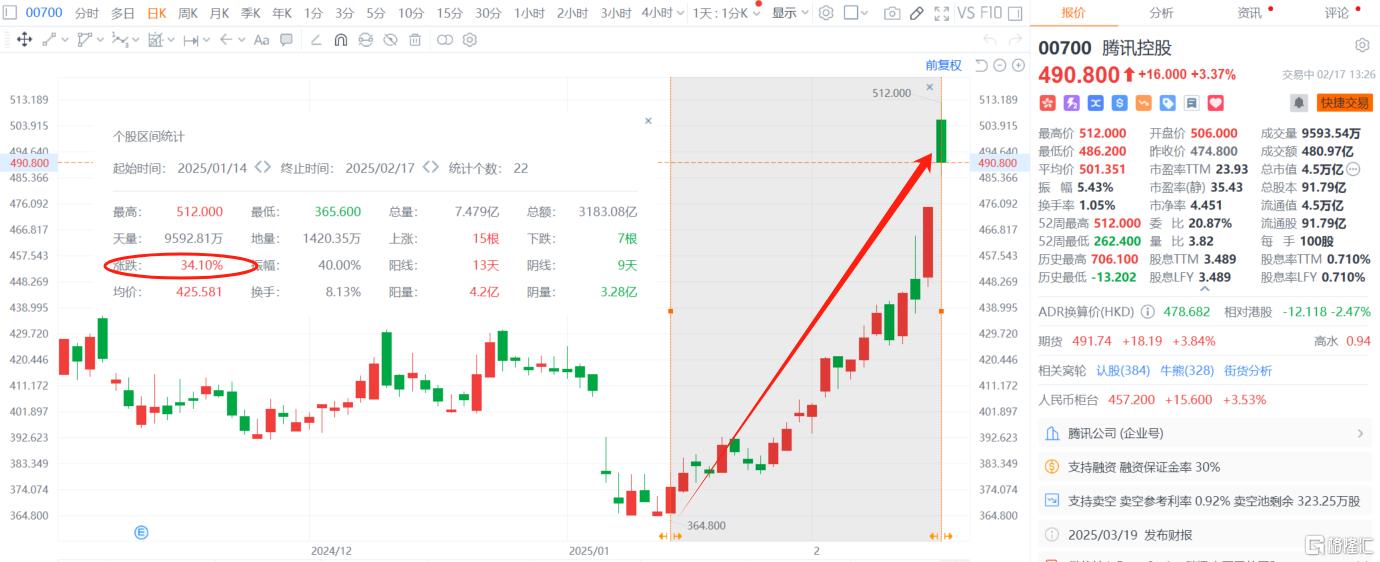Click the zoom-in plus circle icon
Screen dimensions: 1380x562
1018,65
